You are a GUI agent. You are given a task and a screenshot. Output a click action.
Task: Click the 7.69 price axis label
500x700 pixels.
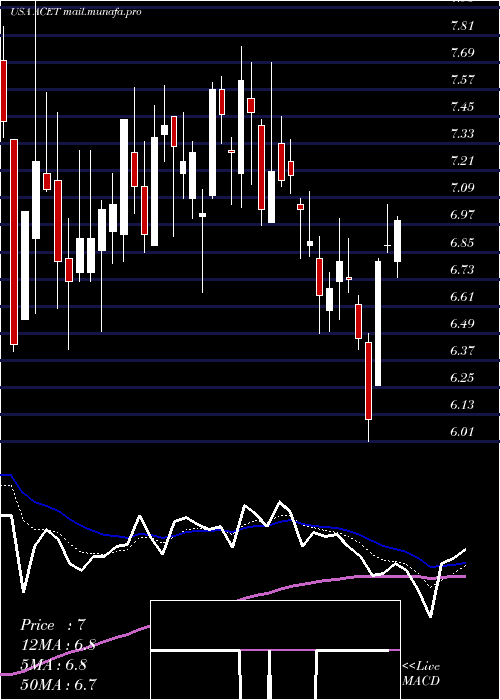[x=462, y=53]
